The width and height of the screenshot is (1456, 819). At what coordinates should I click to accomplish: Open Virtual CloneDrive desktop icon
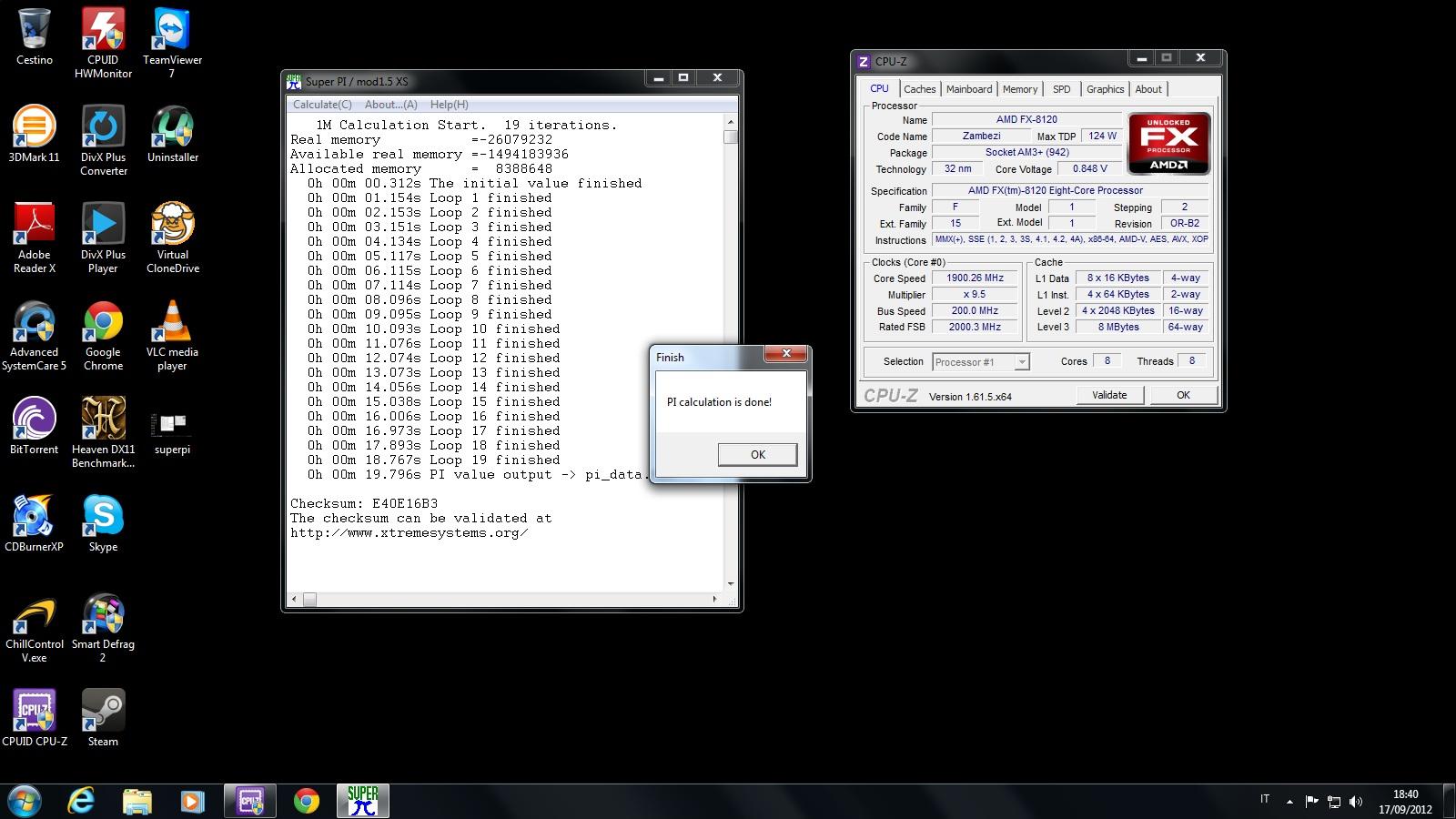[x=172, y=238]
